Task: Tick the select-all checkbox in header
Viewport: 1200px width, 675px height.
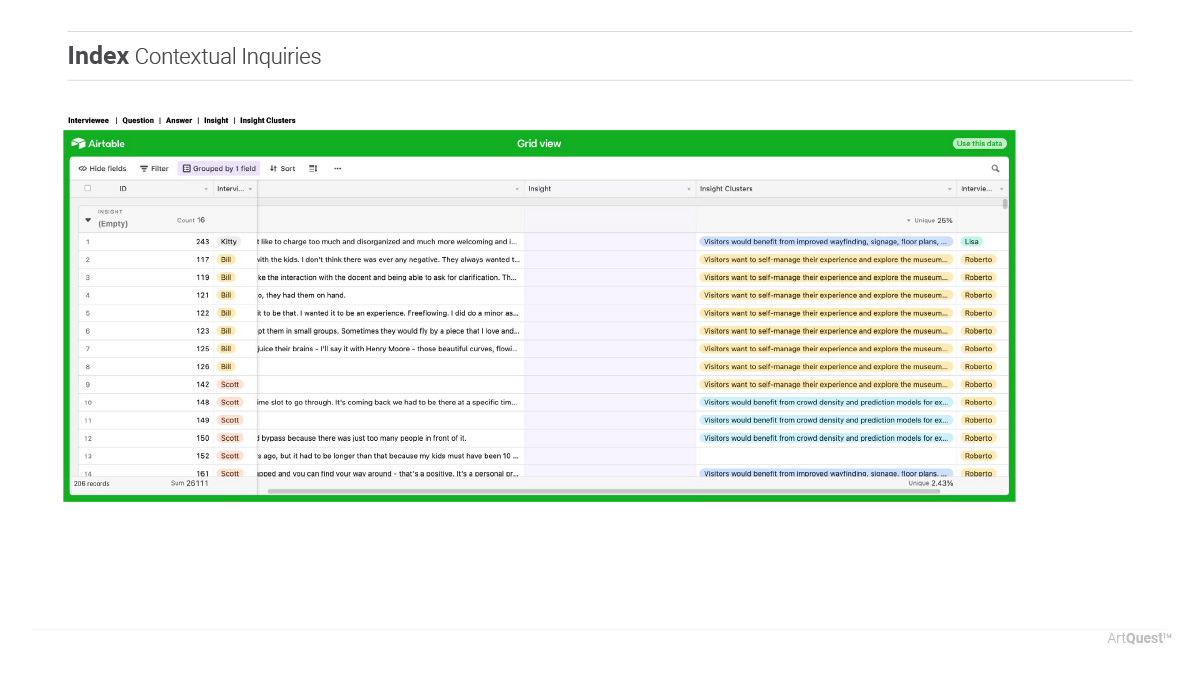Action: pyautogui.click(x=88, y=188)
